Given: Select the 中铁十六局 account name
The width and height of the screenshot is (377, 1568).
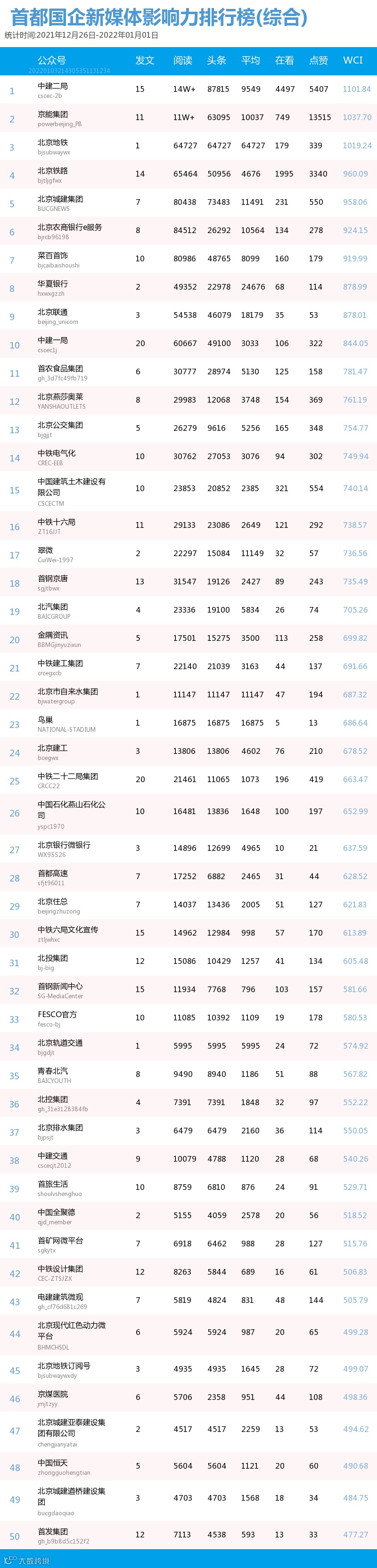Looking at the screenshot, I should pyautogui.click(x=57, y=522).
